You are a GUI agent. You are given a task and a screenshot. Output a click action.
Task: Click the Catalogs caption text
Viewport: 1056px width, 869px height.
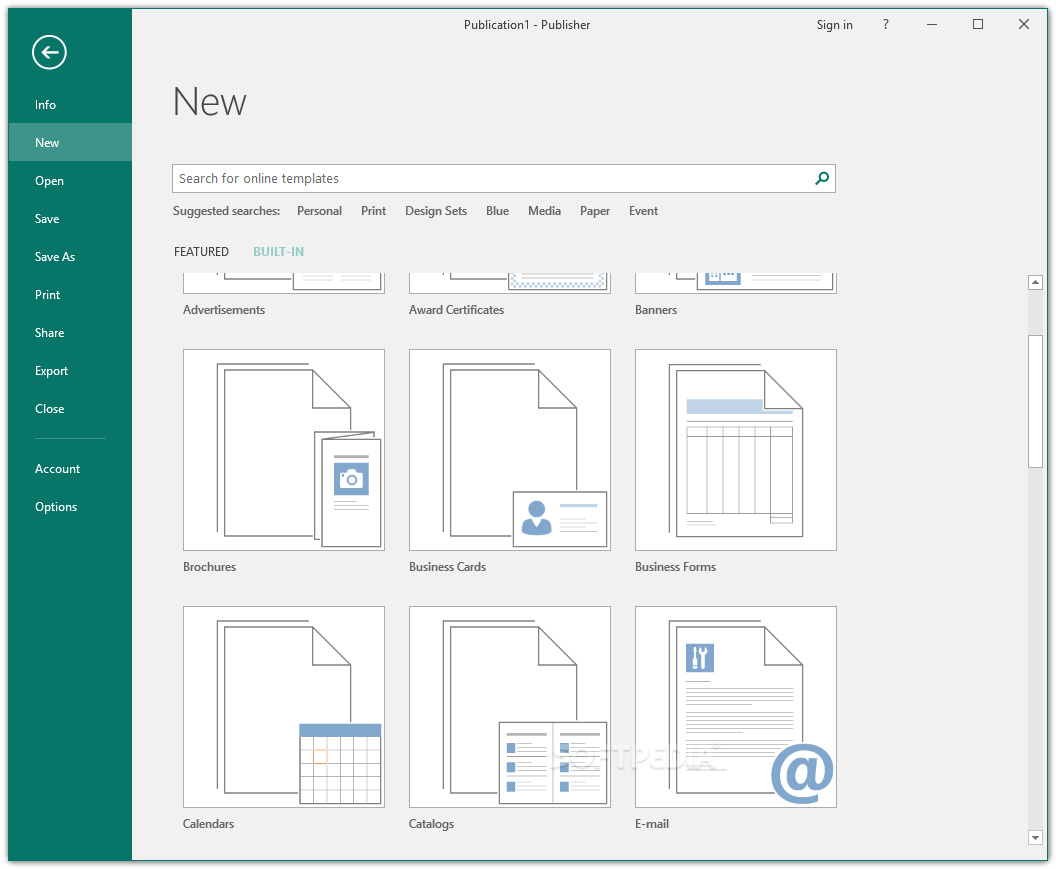point(431,824)
